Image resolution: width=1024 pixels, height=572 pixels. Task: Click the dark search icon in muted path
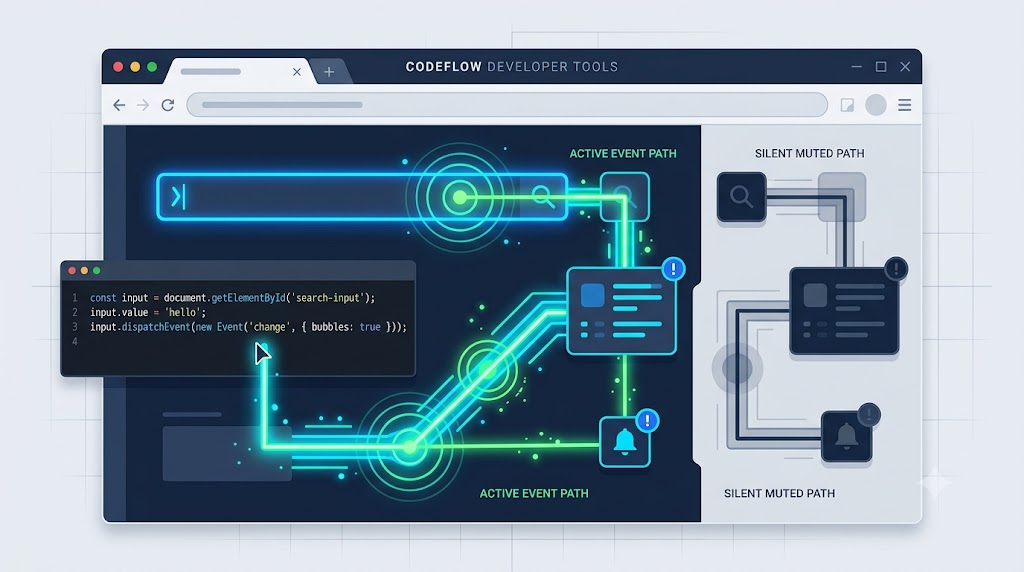point(741,197)
